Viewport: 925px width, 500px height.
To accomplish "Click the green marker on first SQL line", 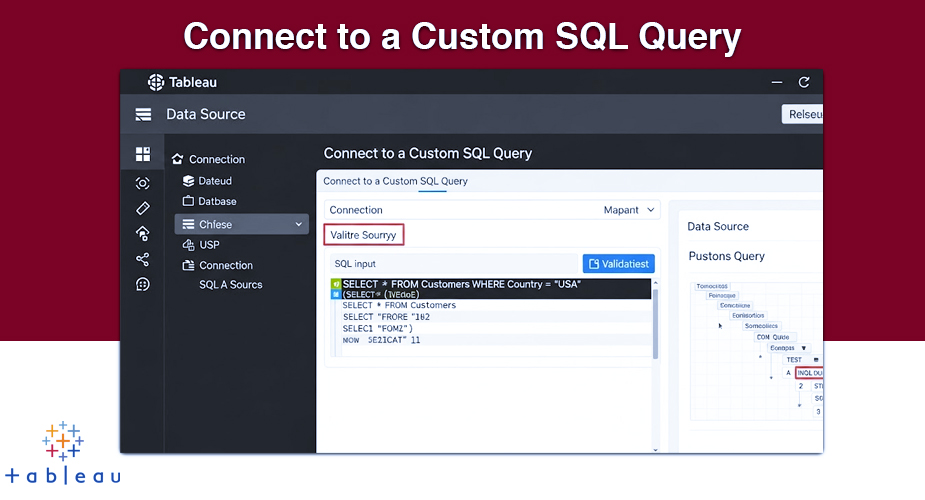I will pyautogui.click(x=336, y=284).
